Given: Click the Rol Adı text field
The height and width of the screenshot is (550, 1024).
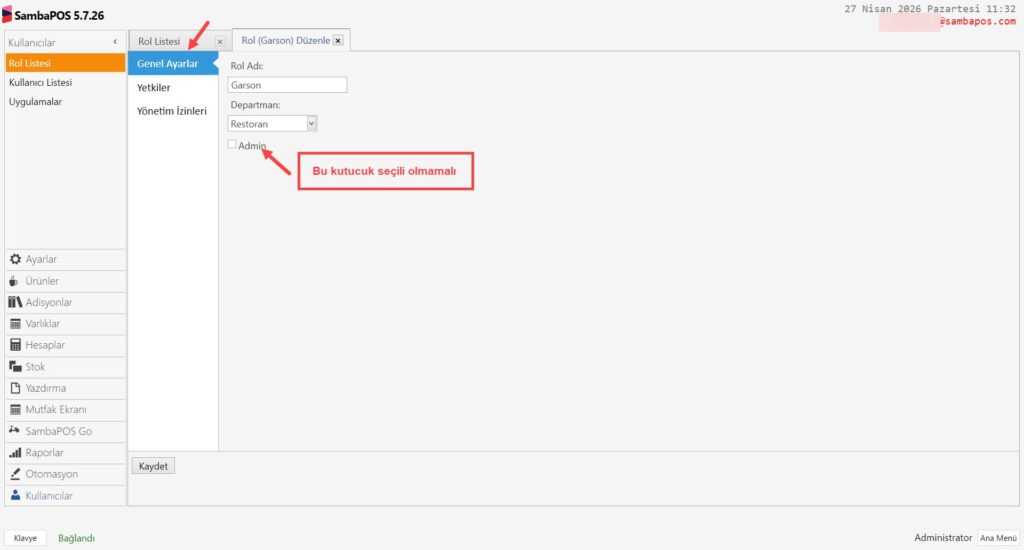Looking at the screenshot, I should coord(287,85).
